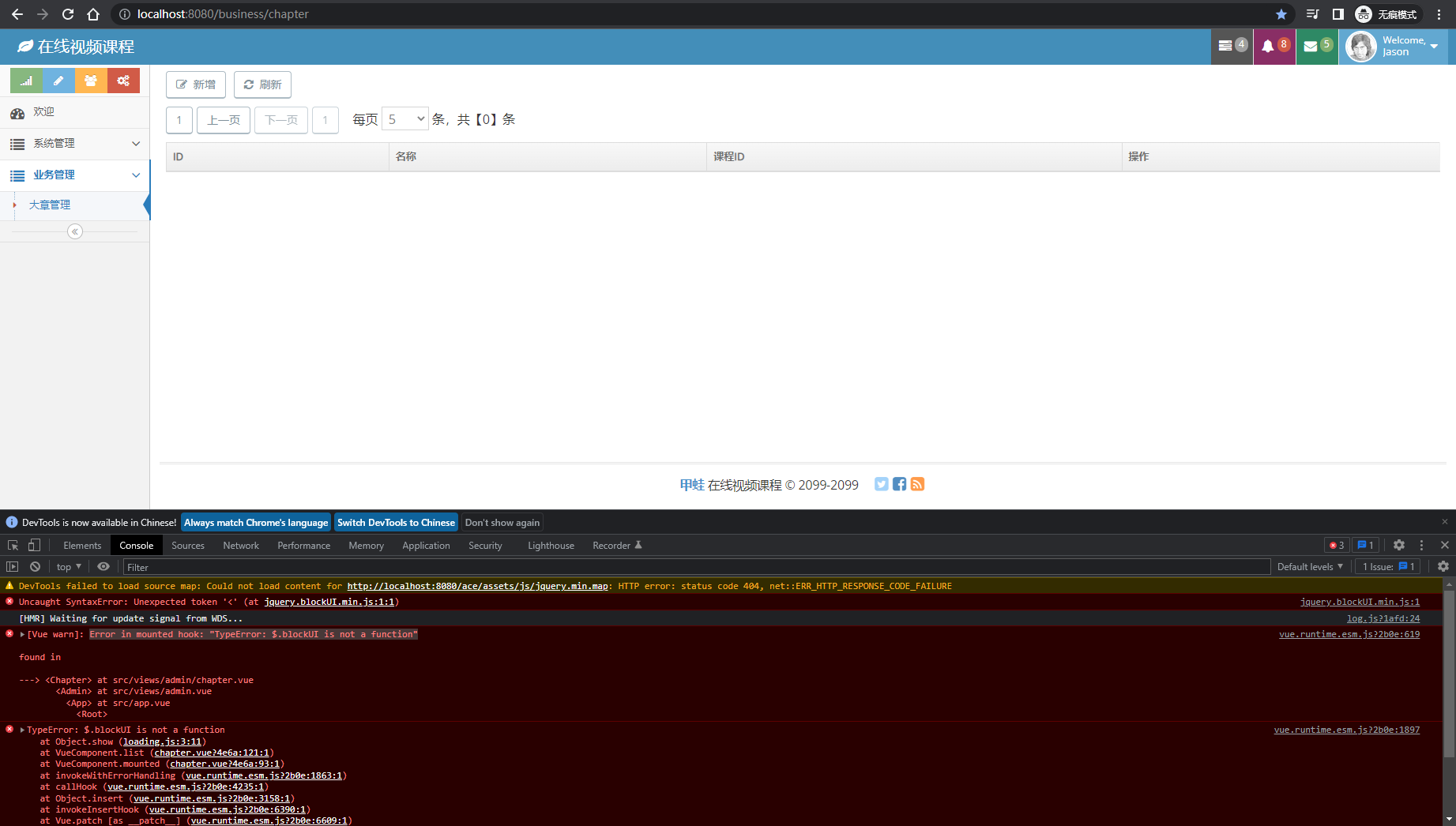
Task: Open the Security tab in DevTools
Action: pyautogui.click(x=485, y=545)
